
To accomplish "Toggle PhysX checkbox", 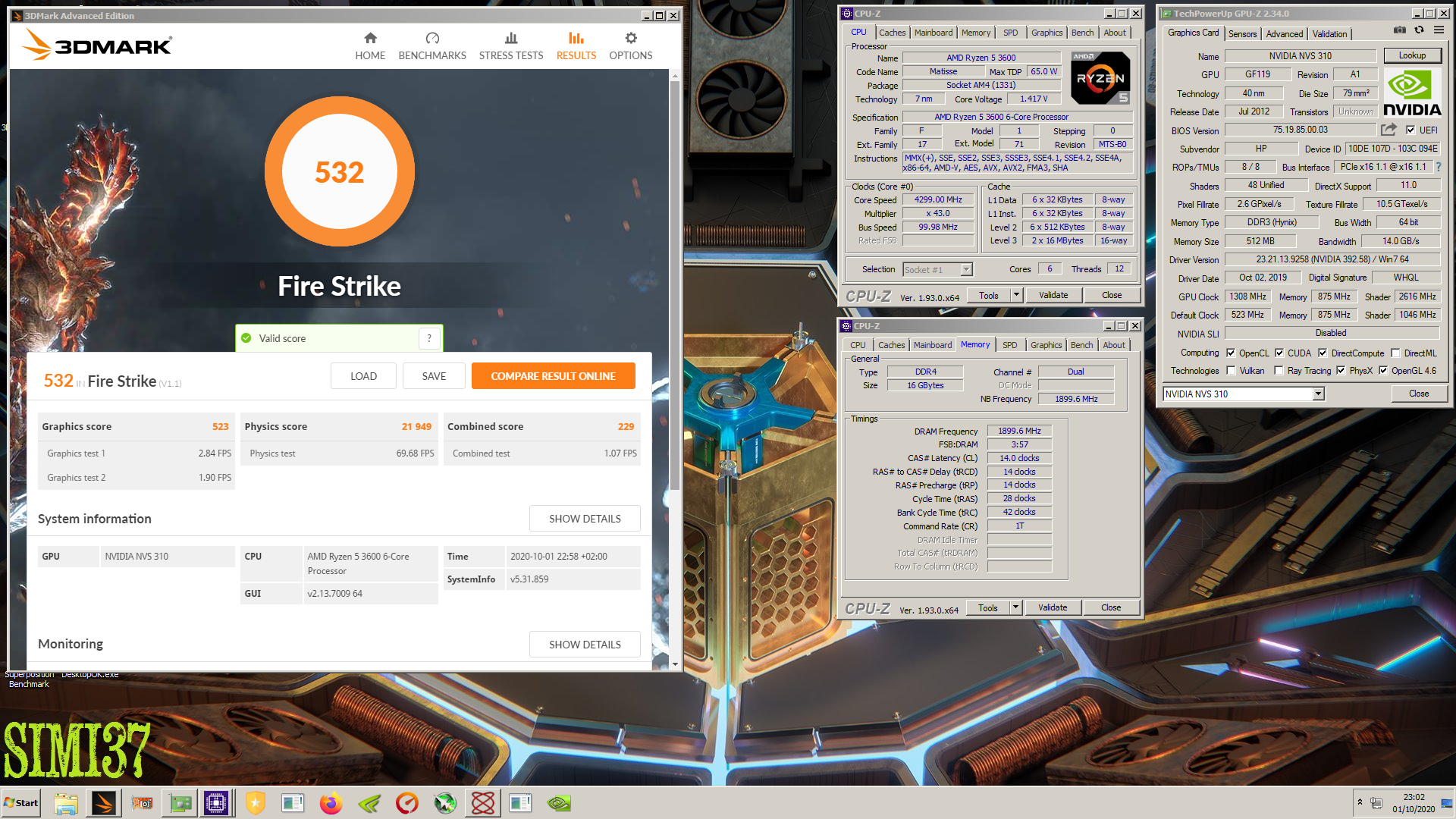I will click(1341, 371).
